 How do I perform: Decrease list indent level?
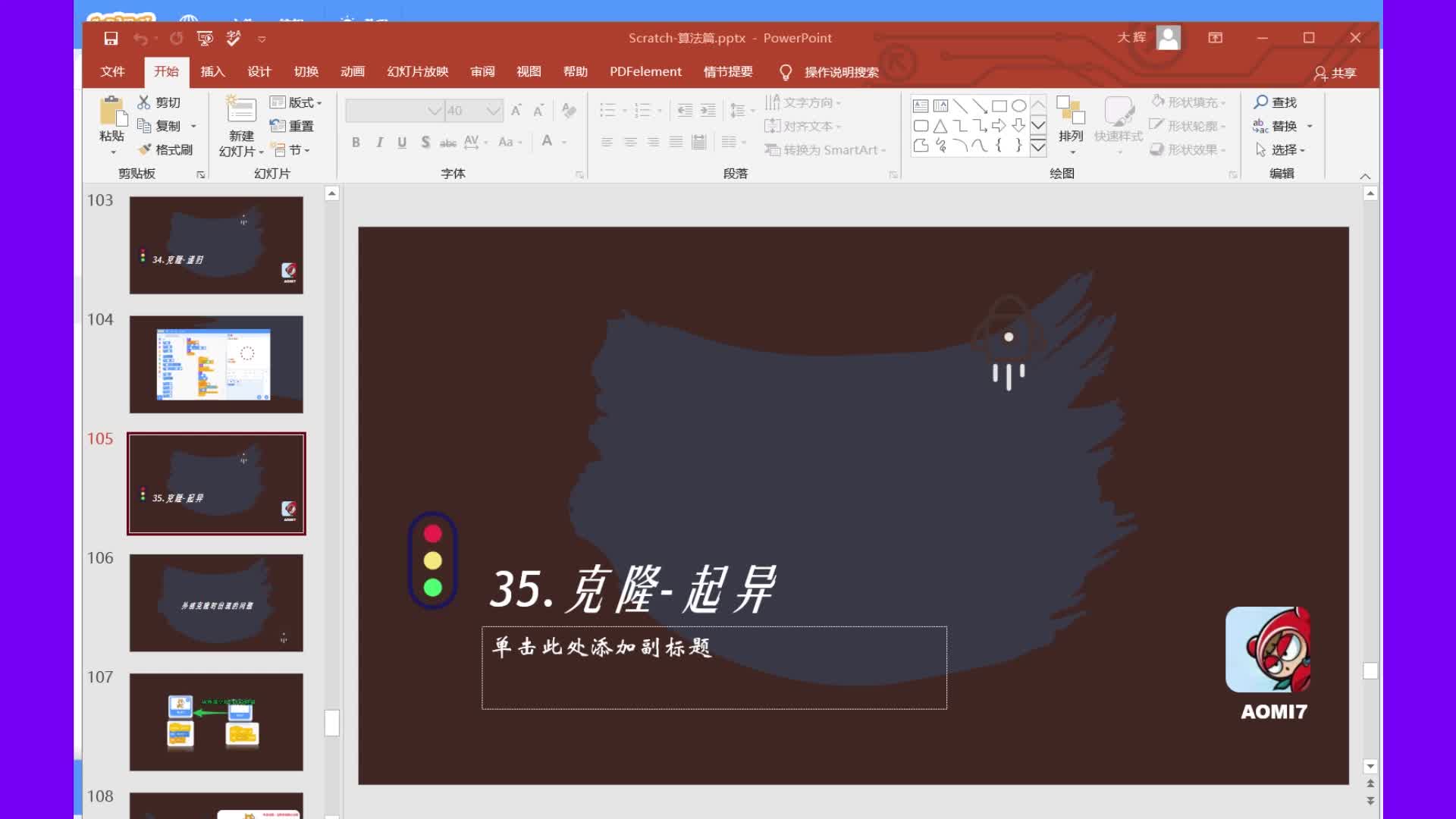685,111
